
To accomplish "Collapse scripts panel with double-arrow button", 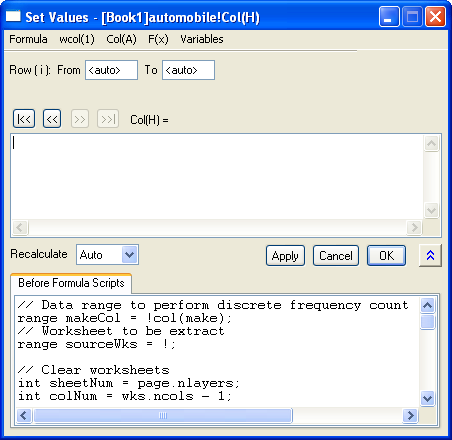I will pos(430,255).
